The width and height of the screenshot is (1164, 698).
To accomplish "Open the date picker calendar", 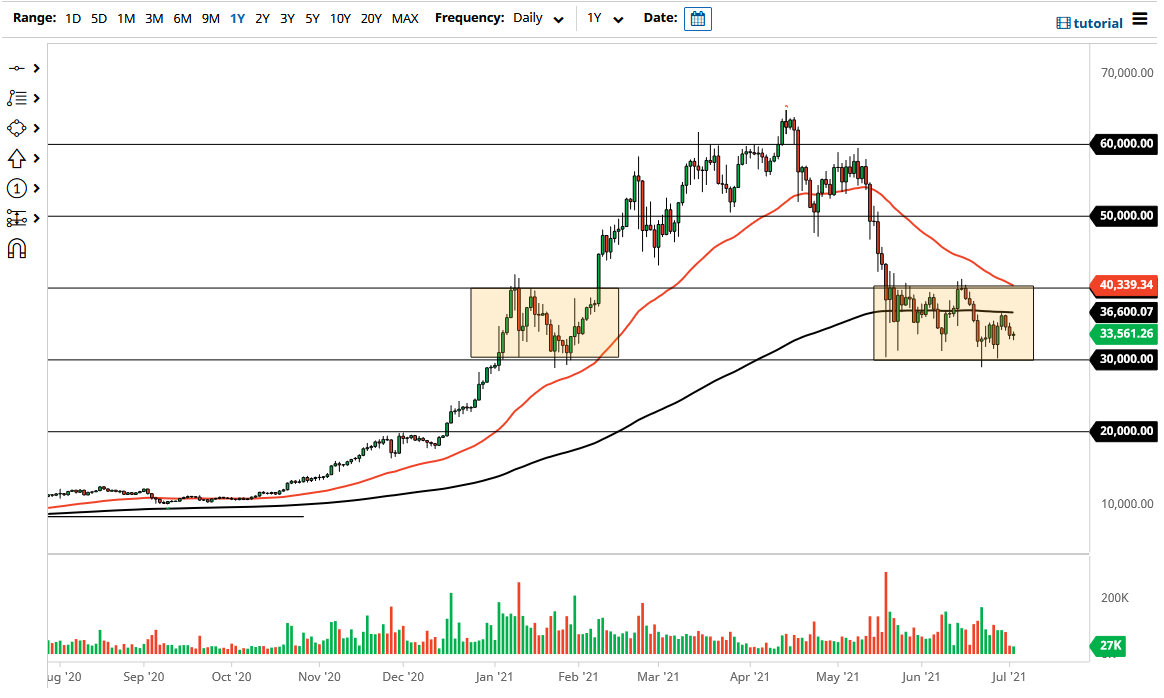I will pyautogui.click(x=697, y=18).
